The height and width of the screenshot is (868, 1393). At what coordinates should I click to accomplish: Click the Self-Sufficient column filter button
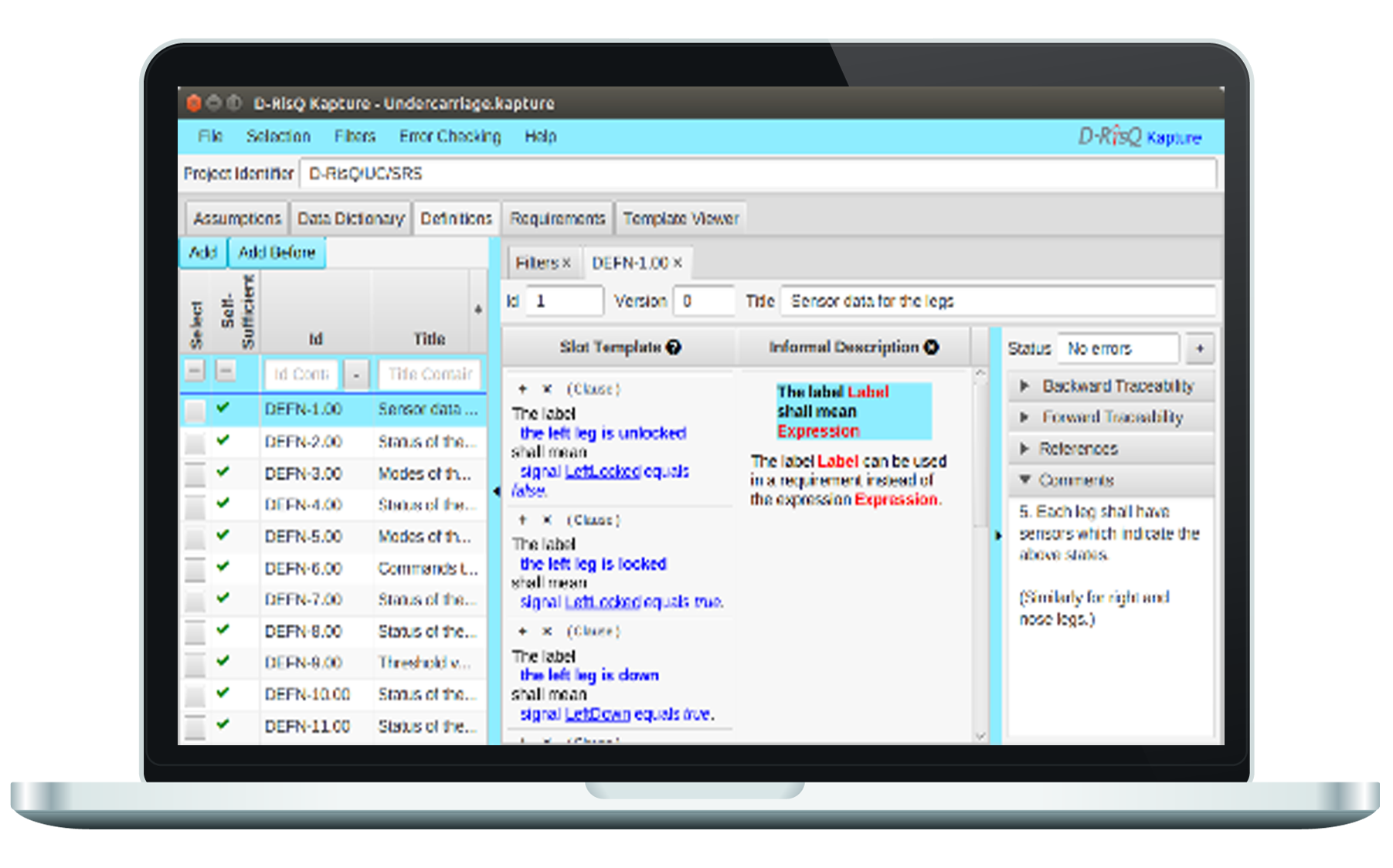tap(226, 371)
